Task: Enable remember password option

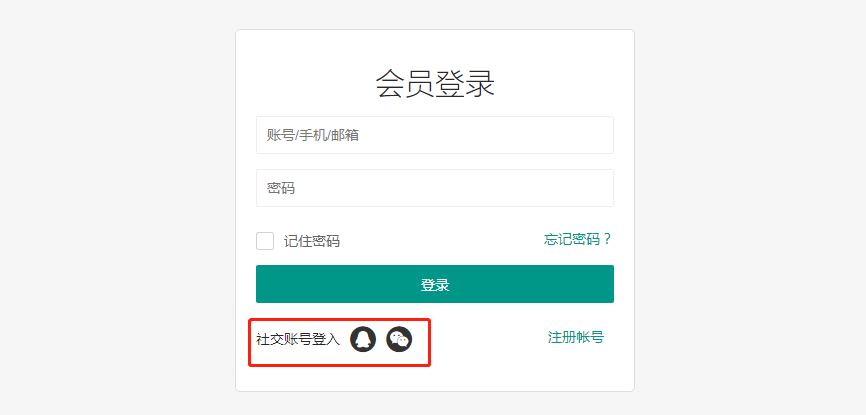Action: (265, 241)
